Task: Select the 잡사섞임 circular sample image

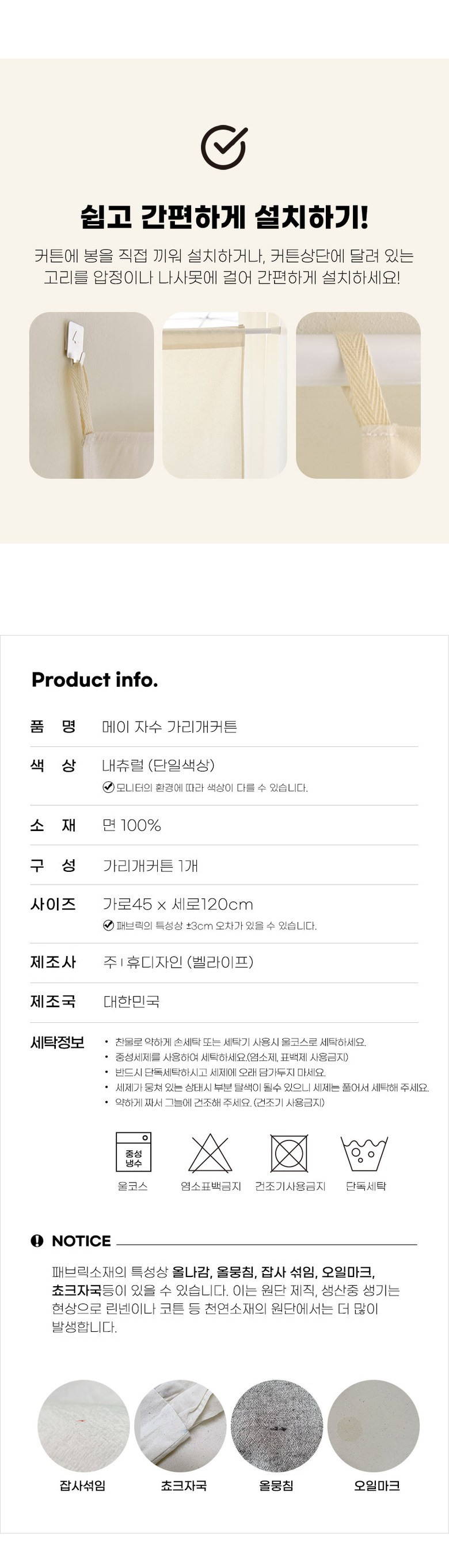Action: tap(83, 1426)
